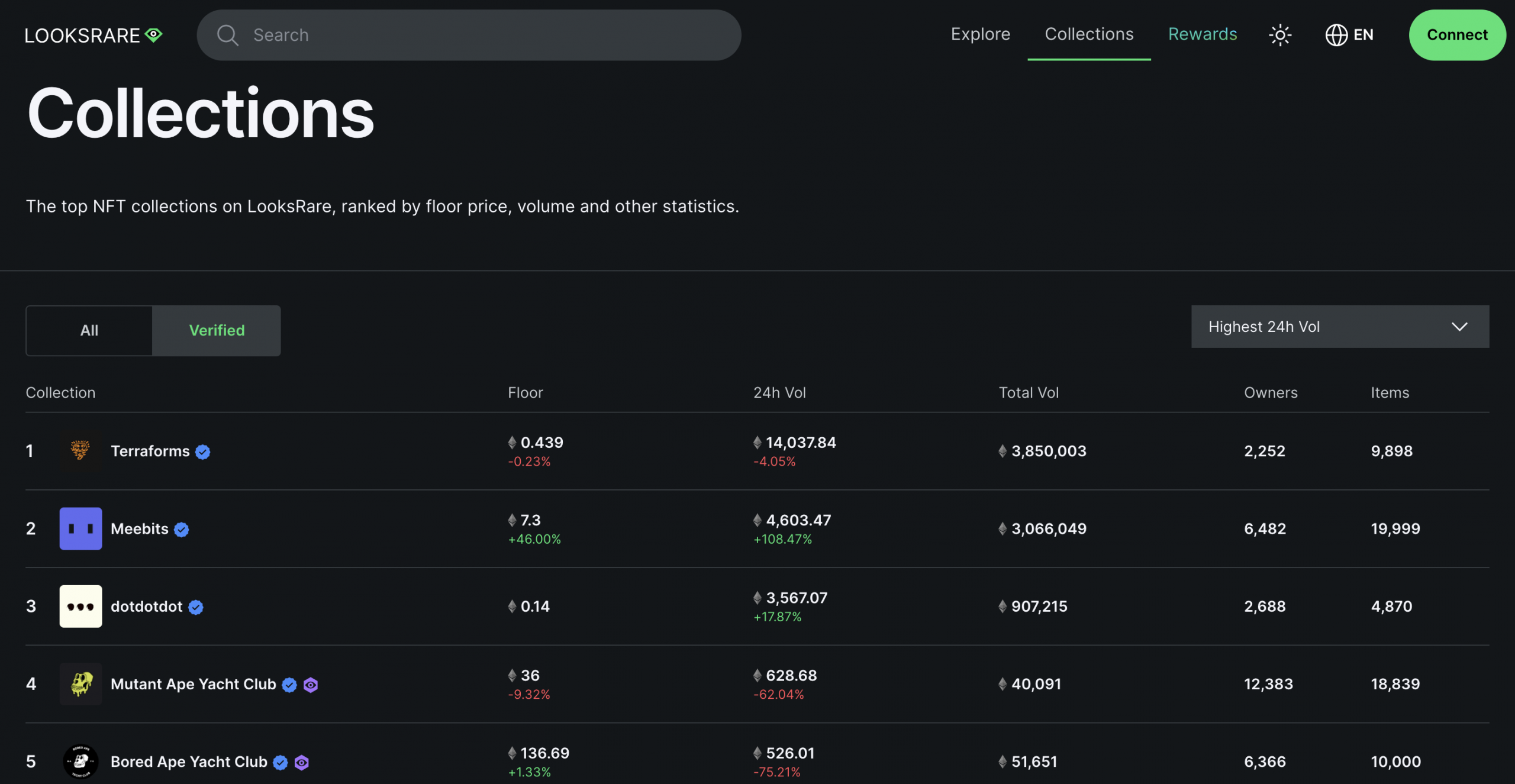
Task: Click Mutant Ape Yacht Club purple rewards badge
Action: 311,684
